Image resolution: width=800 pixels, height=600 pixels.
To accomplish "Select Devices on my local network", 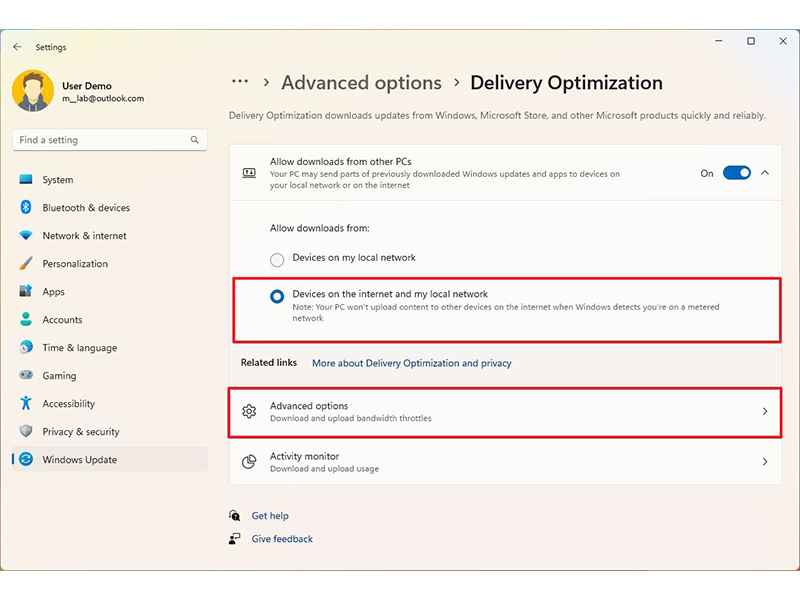I will point(277,260).
